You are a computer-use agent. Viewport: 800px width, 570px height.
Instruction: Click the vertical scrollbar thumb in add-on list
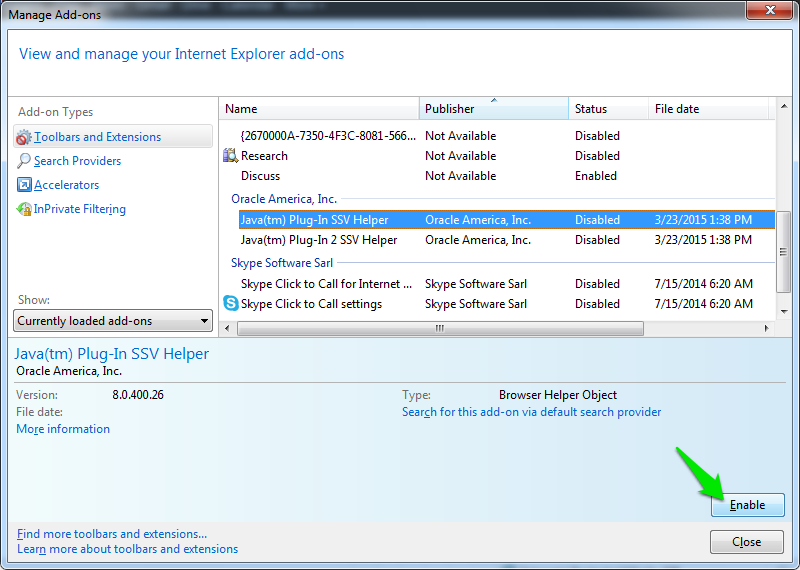click(x=784, y=252)
